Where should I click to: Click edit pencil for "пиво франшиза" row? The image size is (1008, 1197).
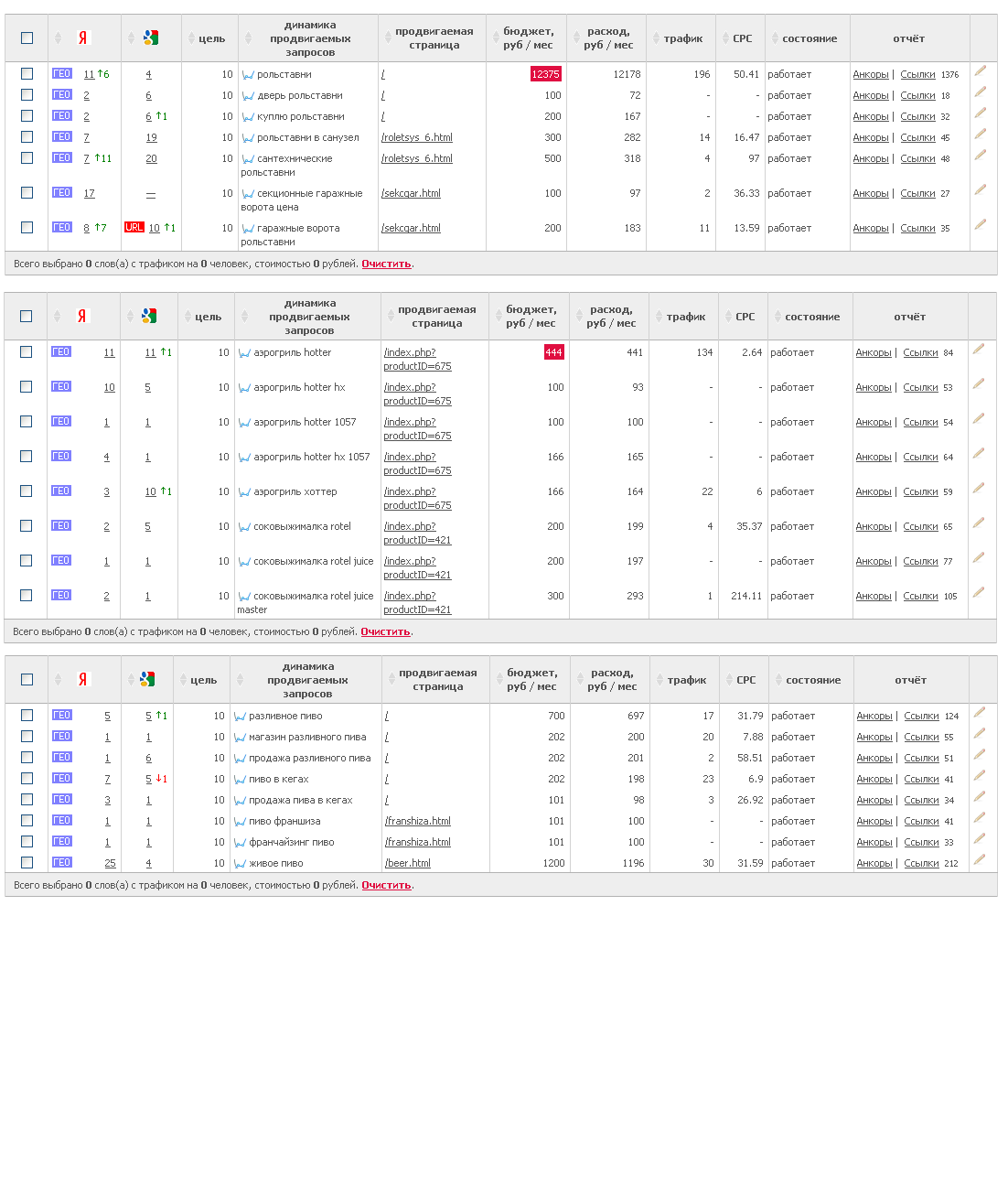(x=980, y=817)
